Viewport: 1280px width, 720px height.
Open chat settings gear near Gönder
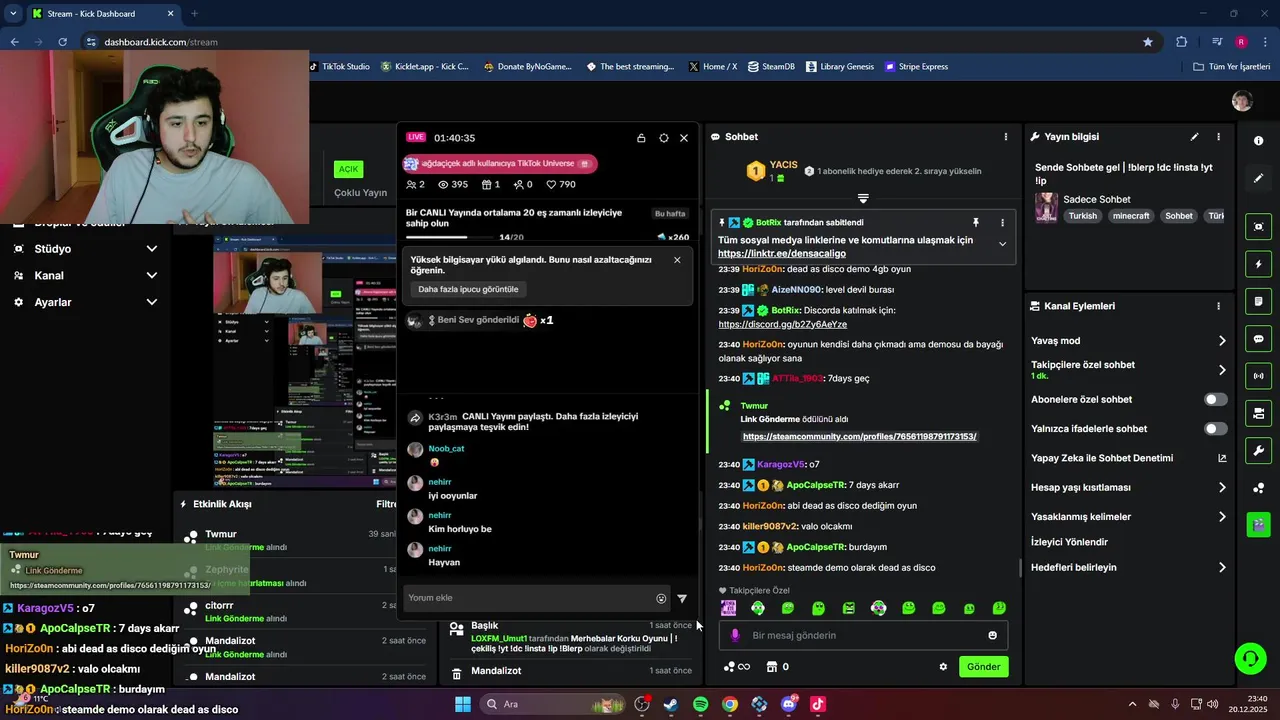click(942, 667)
